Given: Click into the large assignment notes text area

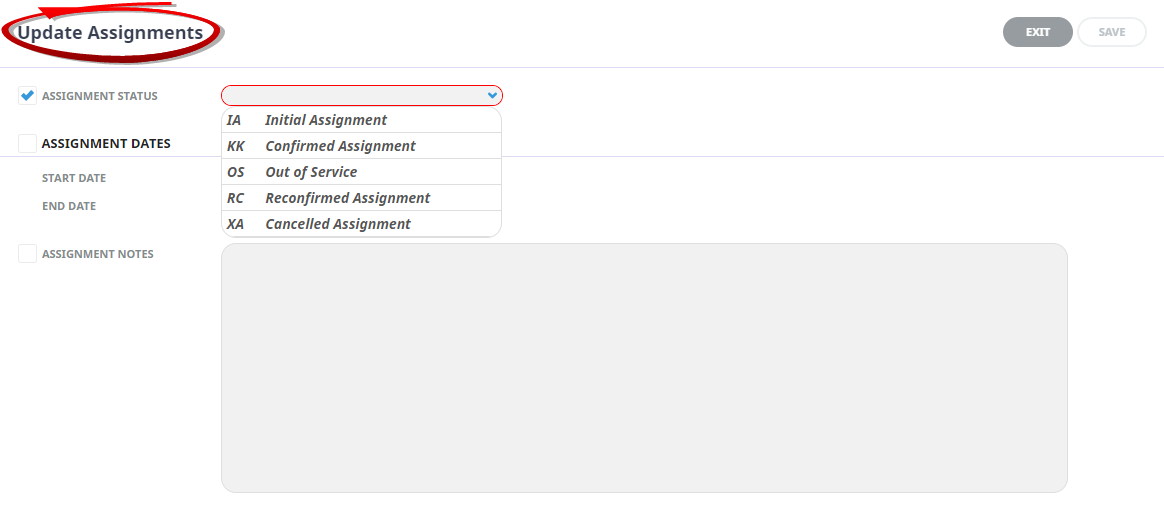Looking at the screenshot, I should pyautogui.click(x=644, y=368).
